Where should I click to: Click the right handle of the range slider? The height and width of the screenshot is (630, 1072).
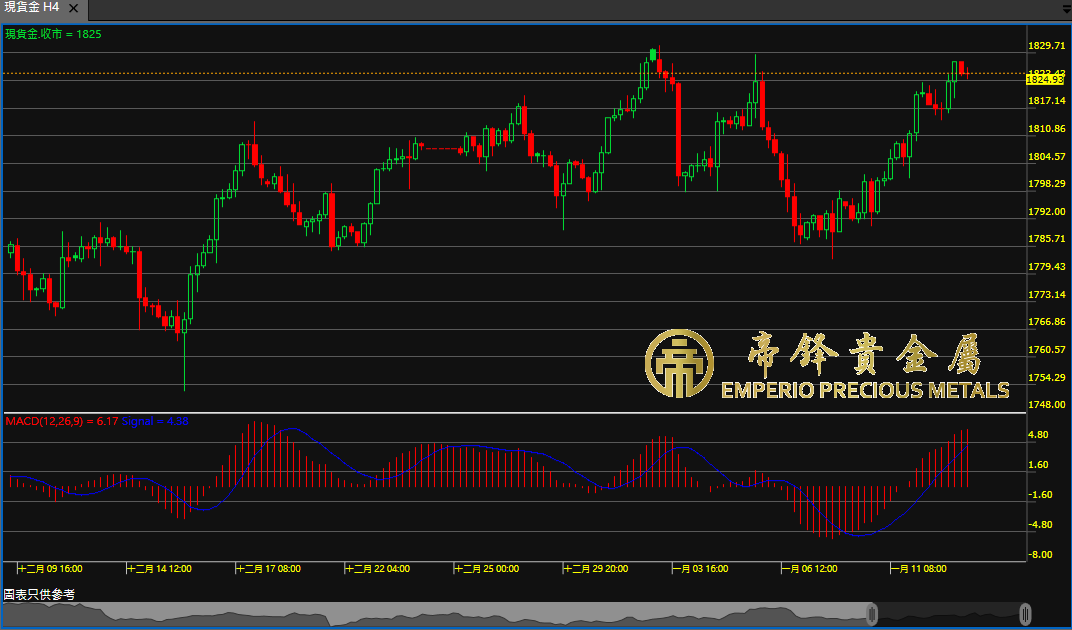point(1026,614)
